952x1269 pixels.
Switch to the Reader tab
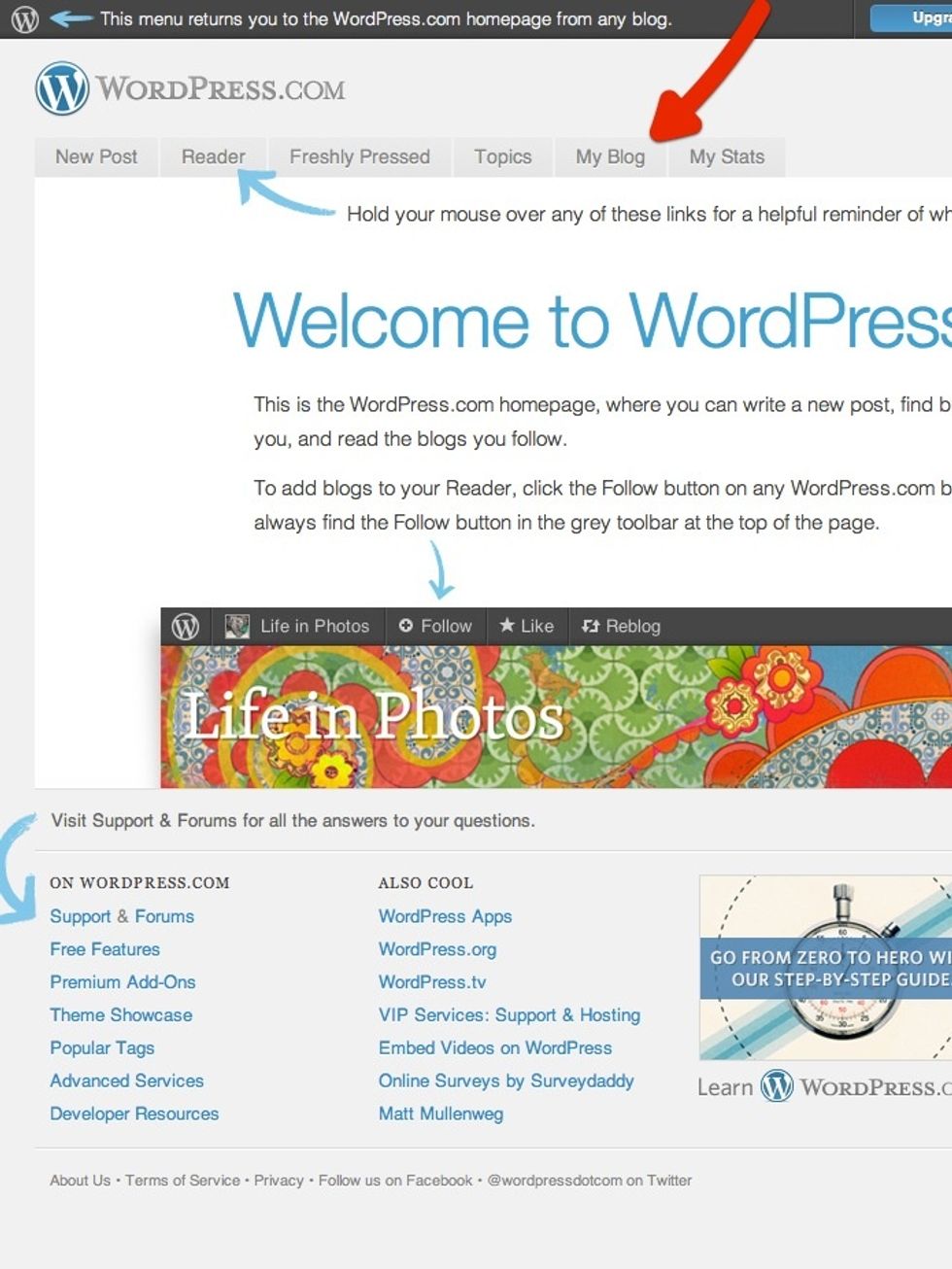(x=214, y=156)
